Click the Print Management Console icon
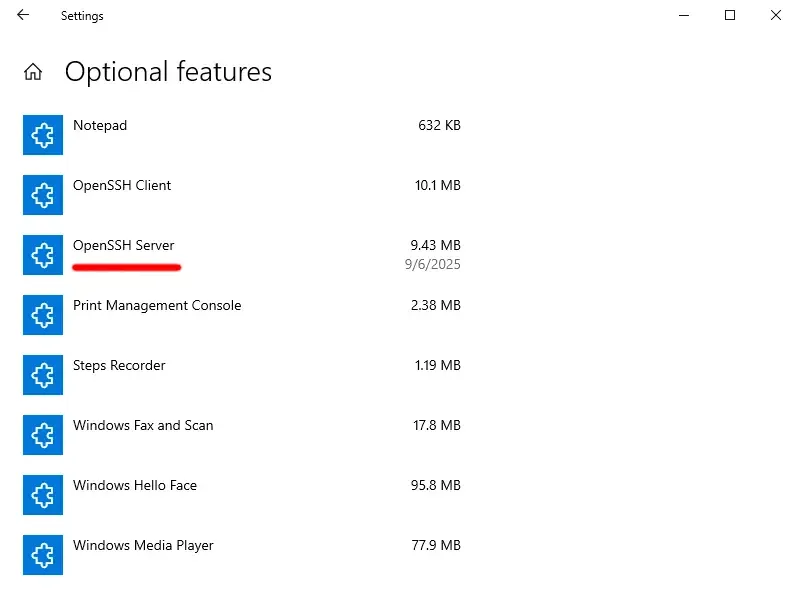This screenshot has height=594, width=797. click(x=43, y=315)
